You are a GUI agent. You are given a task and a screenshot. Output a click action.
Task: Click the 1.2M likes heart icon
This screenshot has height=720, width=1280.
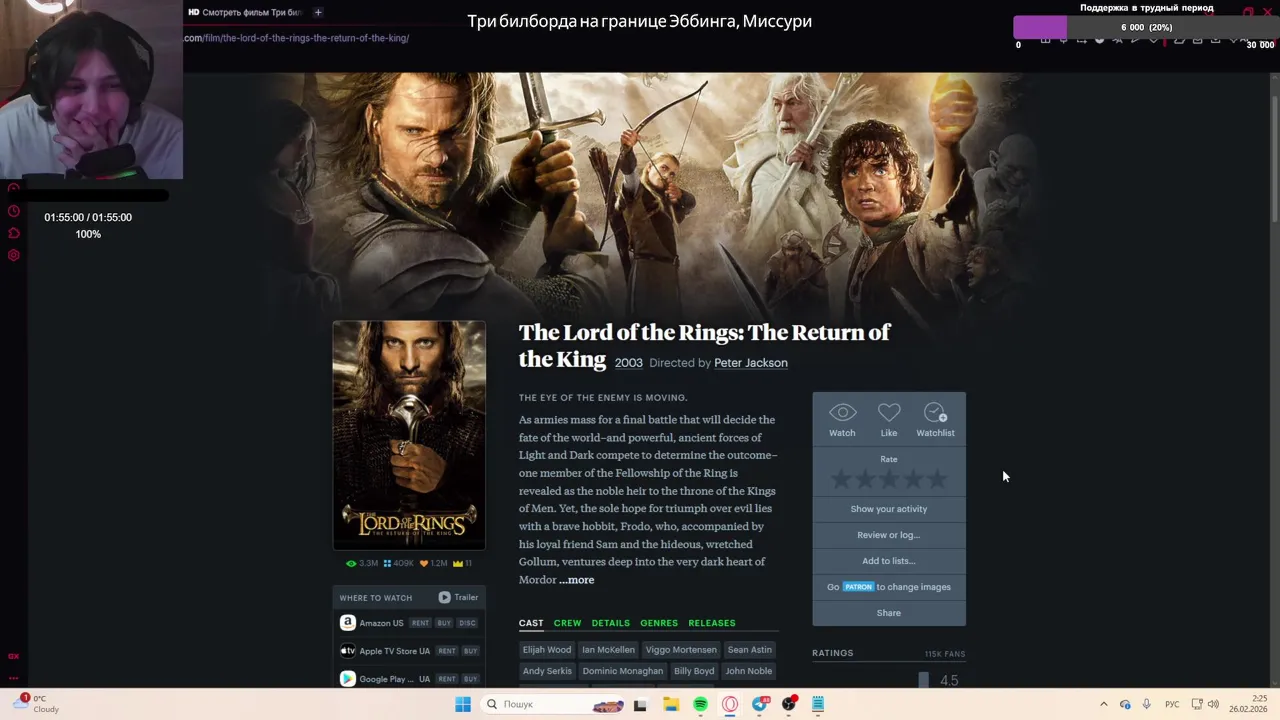pos(424,563)
